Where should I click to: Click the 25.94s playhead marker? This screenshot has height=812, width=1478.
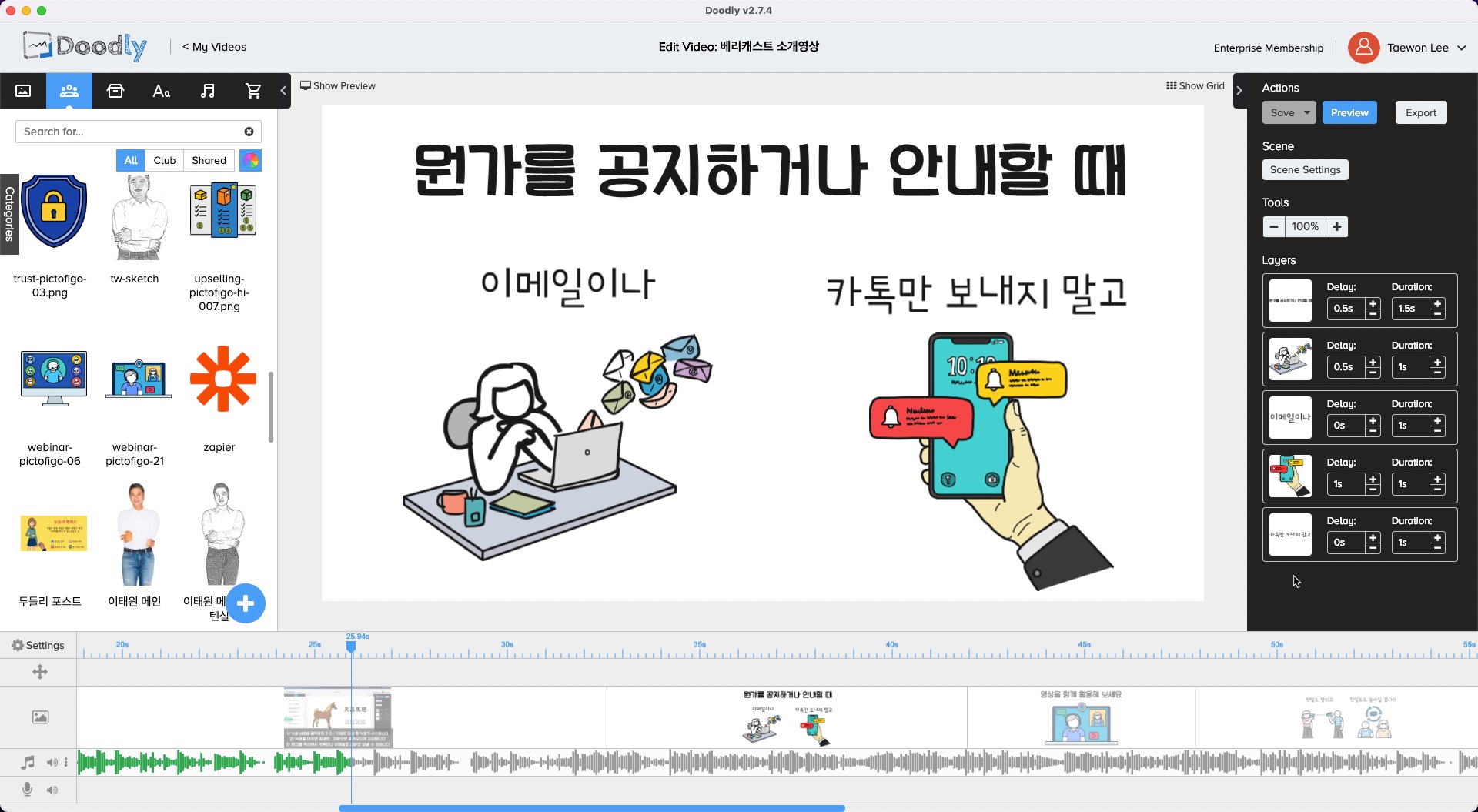pyautogui.click(x=351, y=647)
